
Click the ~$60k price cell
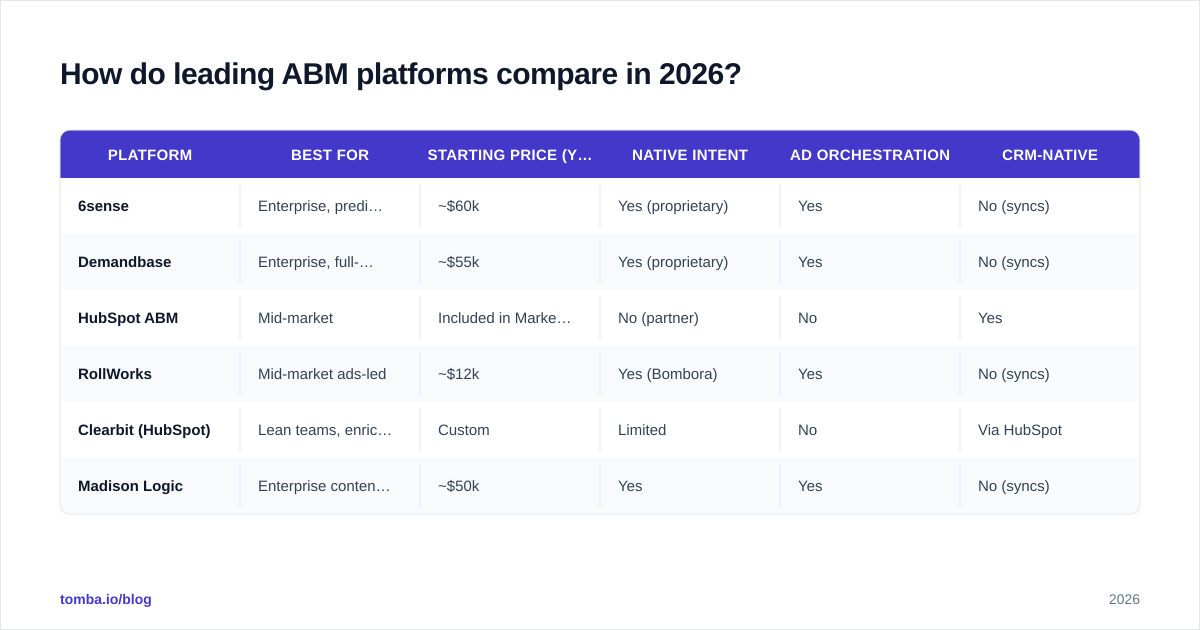point(510,206)
